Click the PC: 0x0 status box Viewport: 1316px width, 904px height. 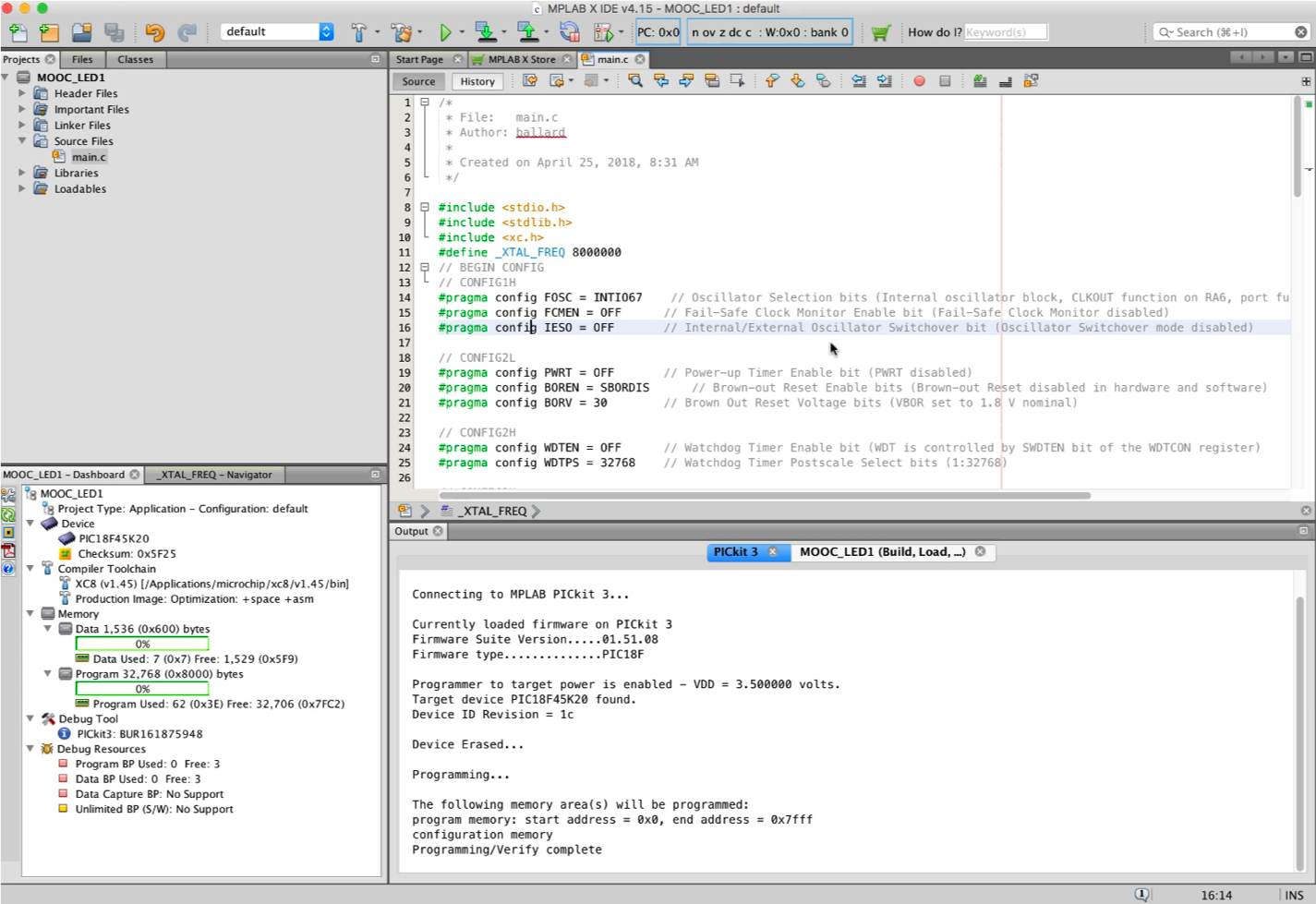coord(658,32)
